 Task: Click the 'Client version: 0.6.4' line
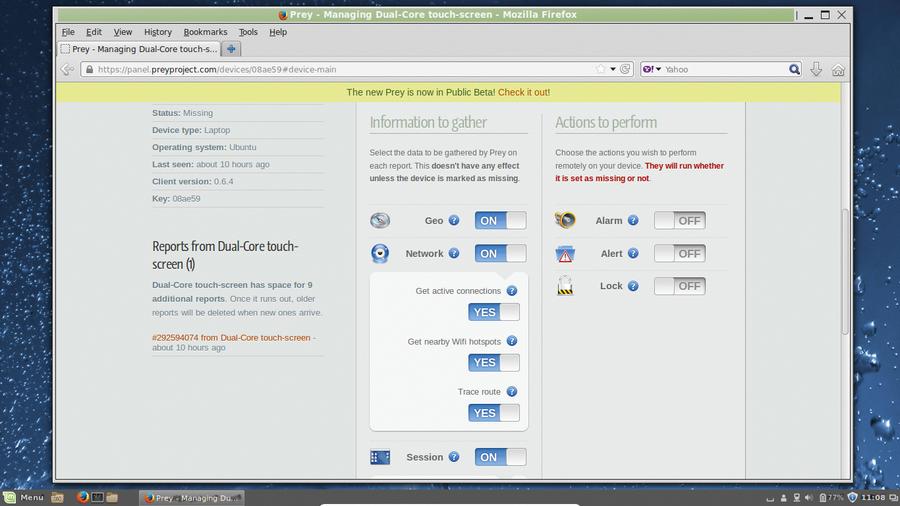coord(193,181)
